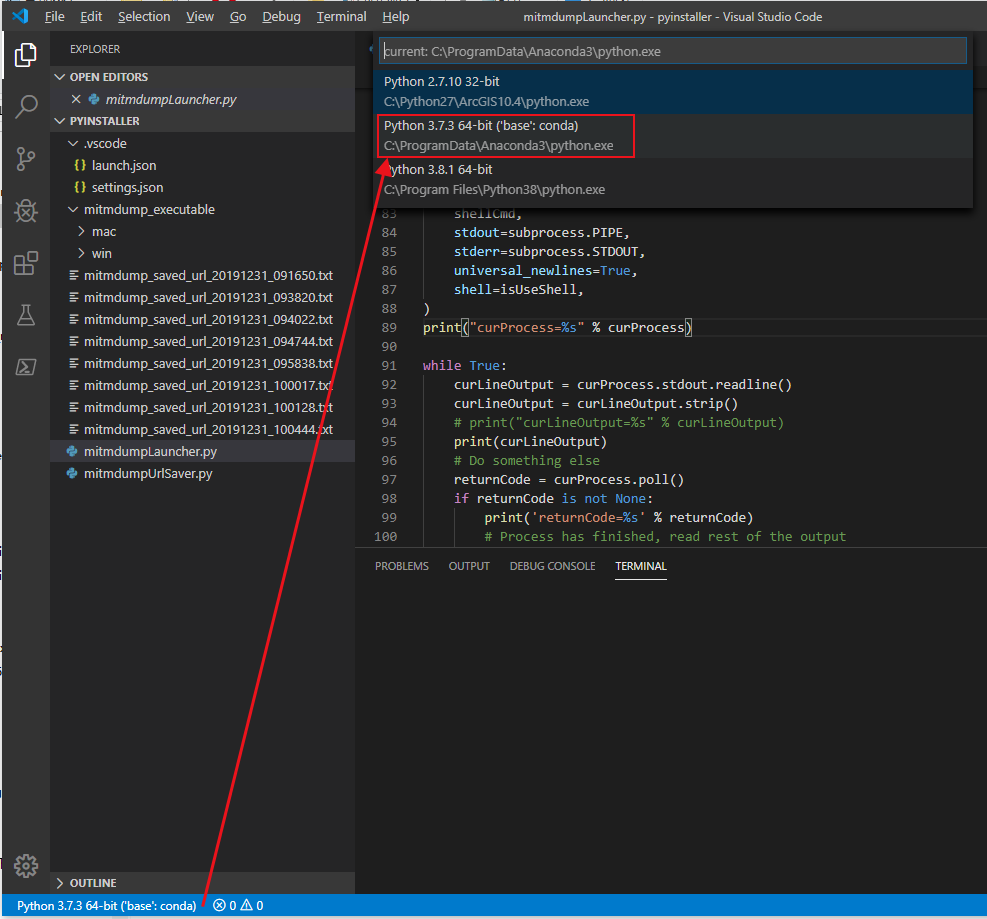This screenshot has height=919, width=987.
Task: Open the Debug view icon
Action: (26, 211)
